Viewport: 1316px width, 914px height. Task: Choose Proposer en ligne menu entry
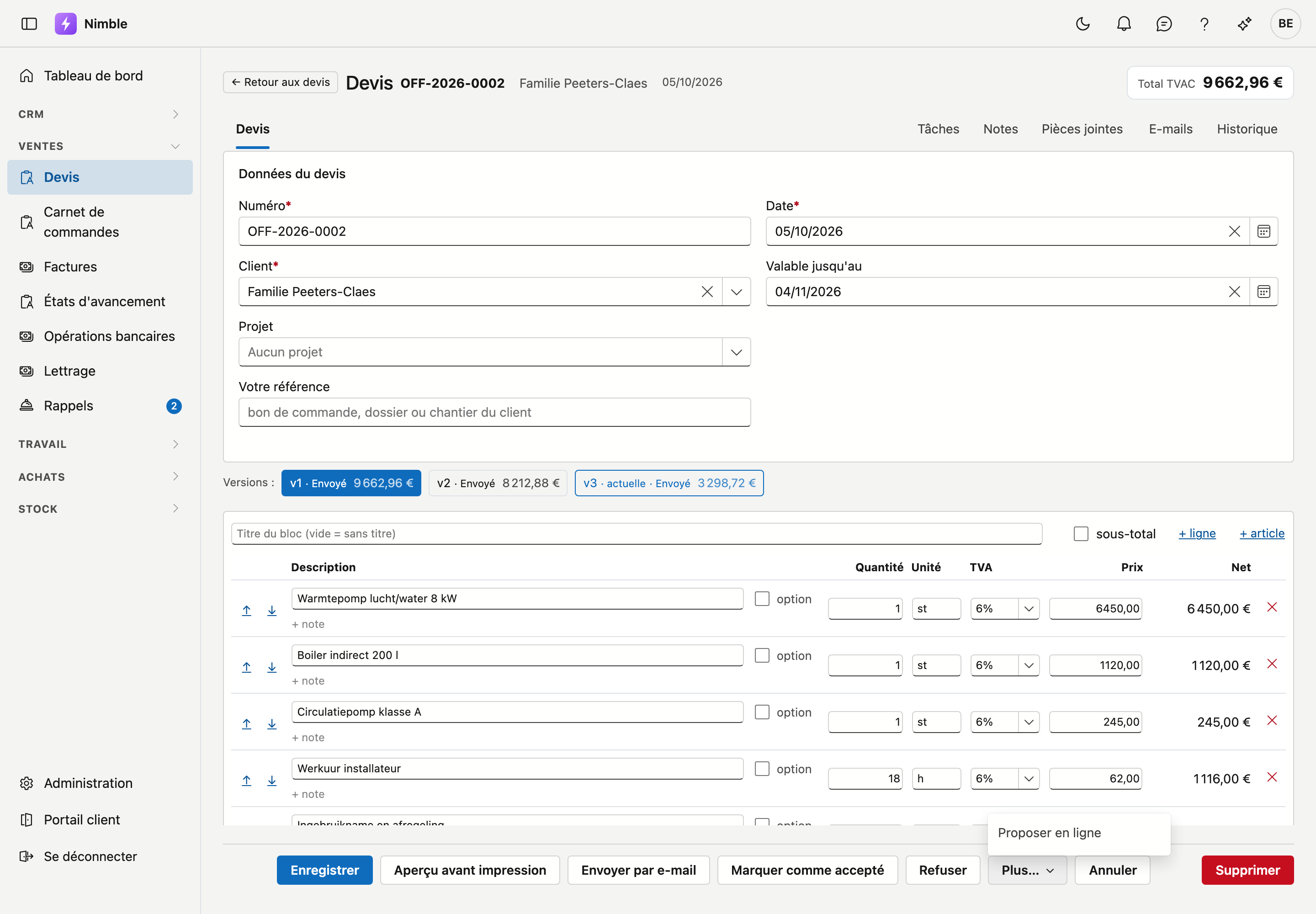point(1078,833)
